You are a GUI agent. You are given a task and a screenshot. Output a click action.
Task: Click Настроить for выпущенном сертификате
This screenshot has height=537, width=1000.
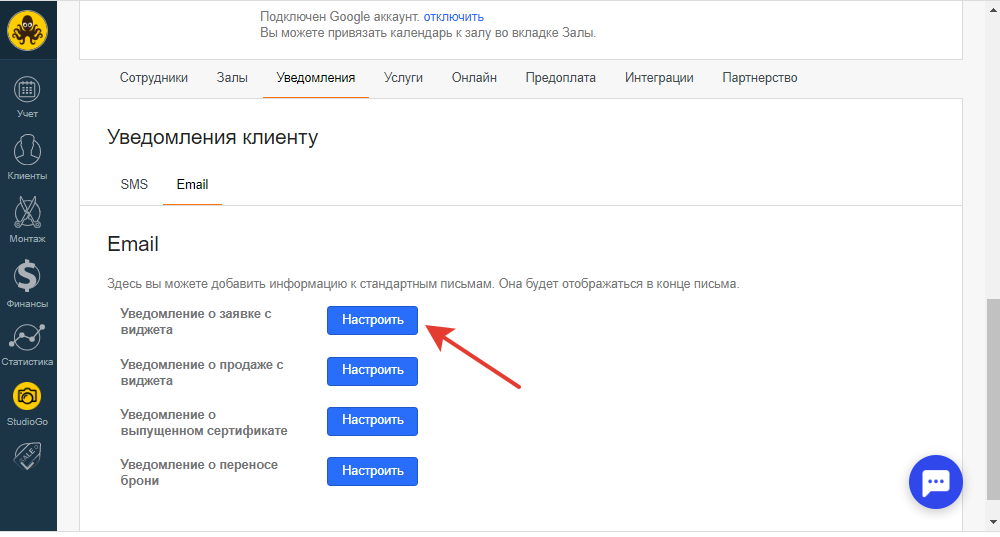click(372, 421)
